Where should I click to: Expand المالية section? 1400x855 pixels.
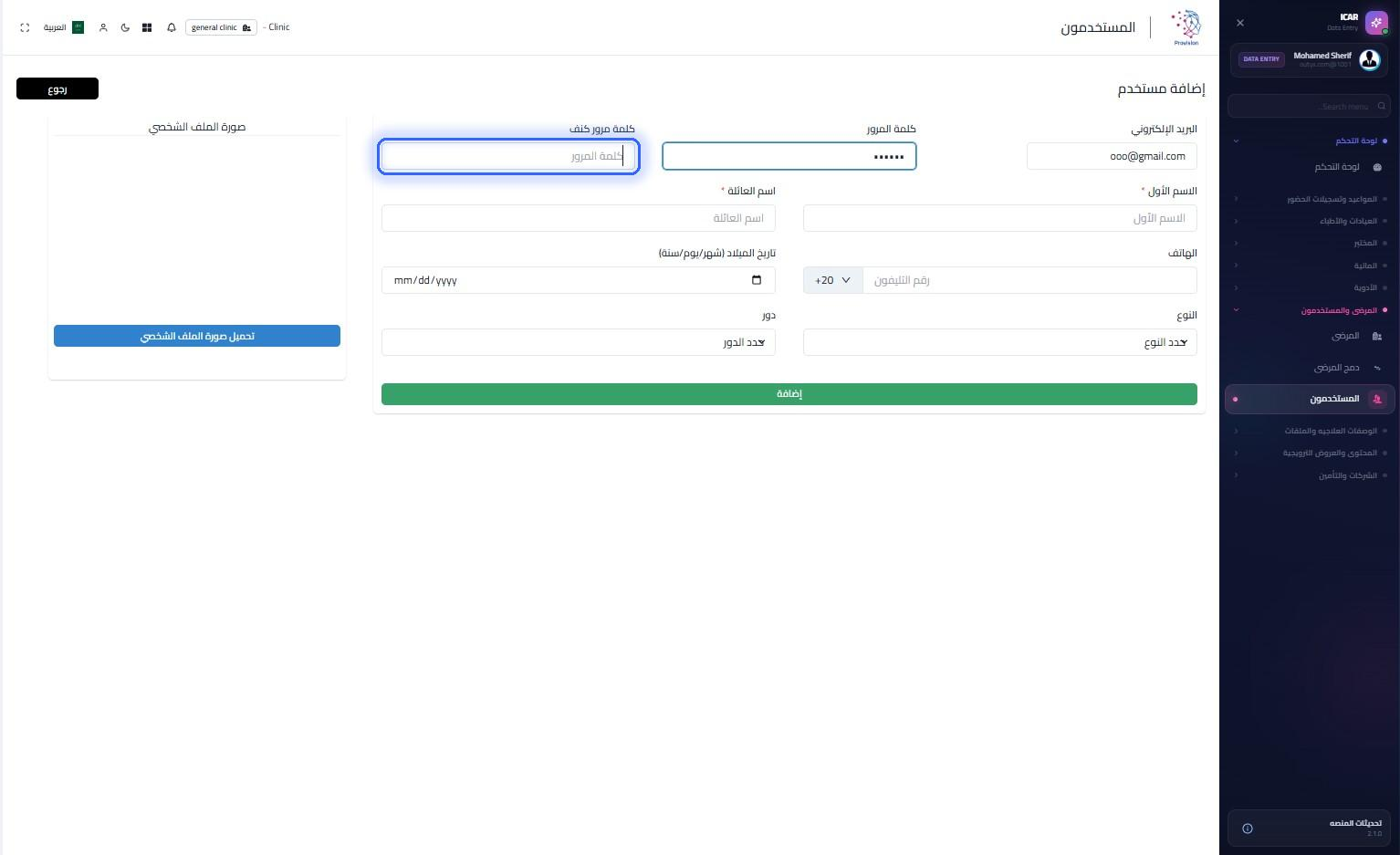tap(1310, 266)
